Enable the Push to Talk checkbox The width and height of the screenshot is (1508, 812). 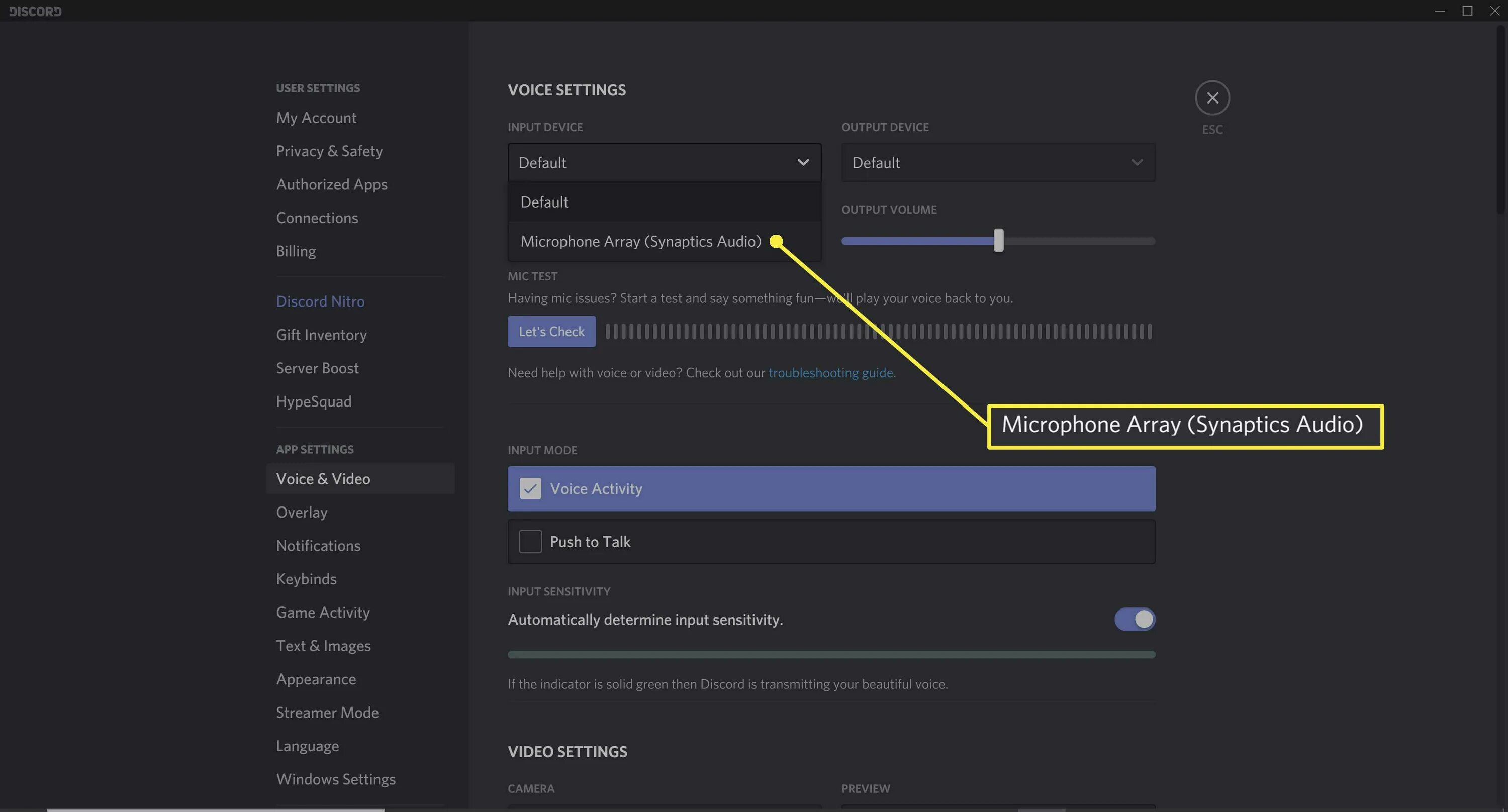click(x=530, y=541)
